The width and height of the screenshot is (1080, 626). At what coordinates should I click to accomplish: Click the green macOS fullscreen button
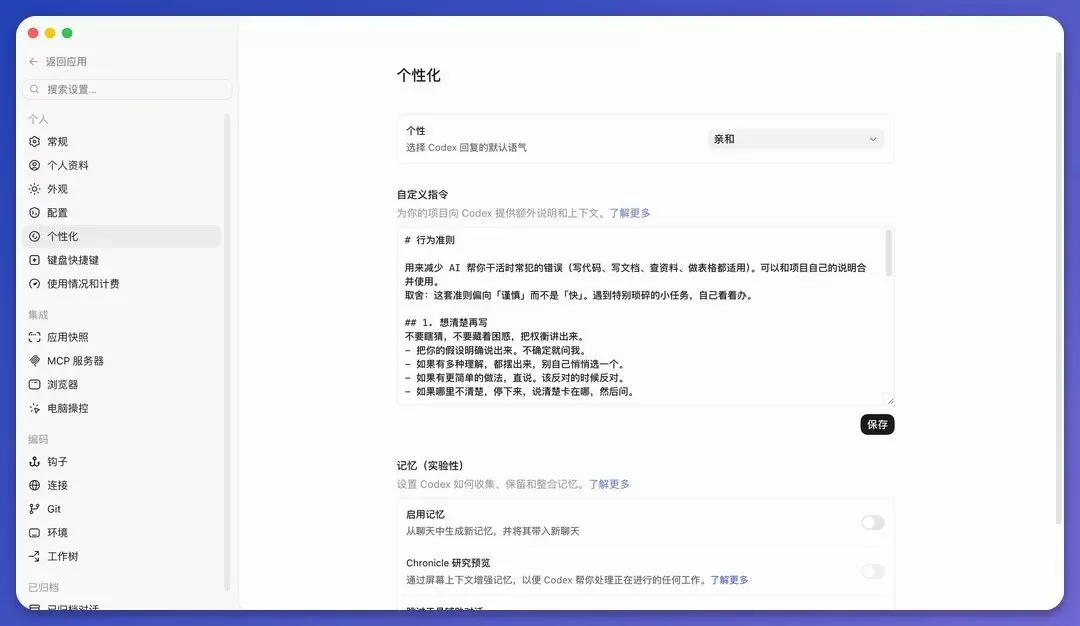tap(68, 33)
